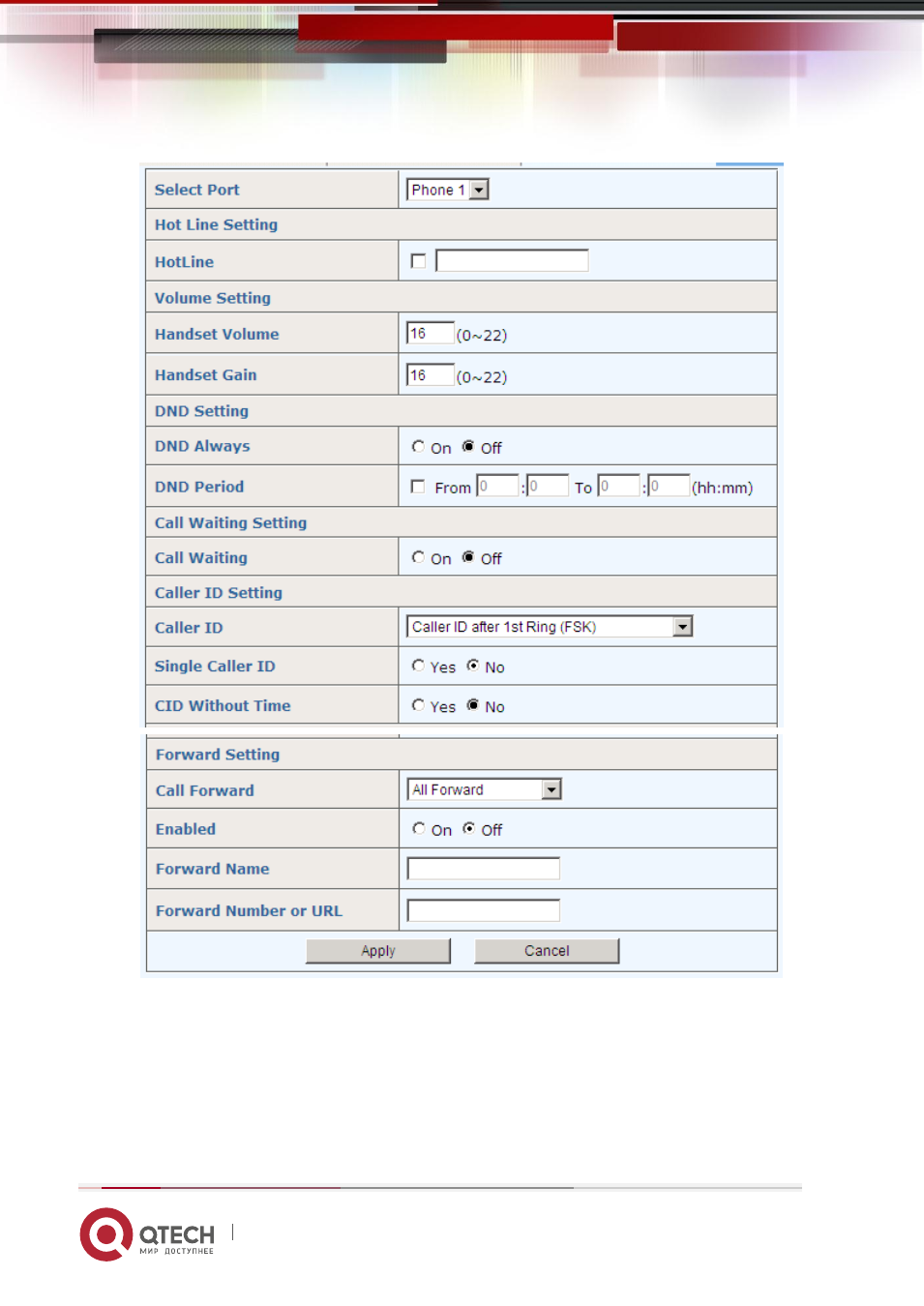Click the QTECH logo

(x=147, y=1234)
